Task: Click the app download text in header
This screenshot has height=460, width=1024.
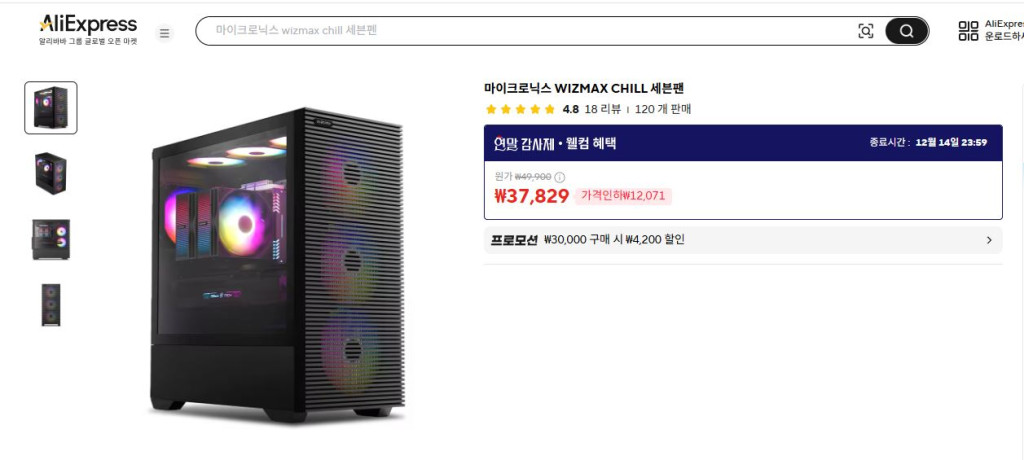Action: pyautogui.click(x=1004, y=31)
